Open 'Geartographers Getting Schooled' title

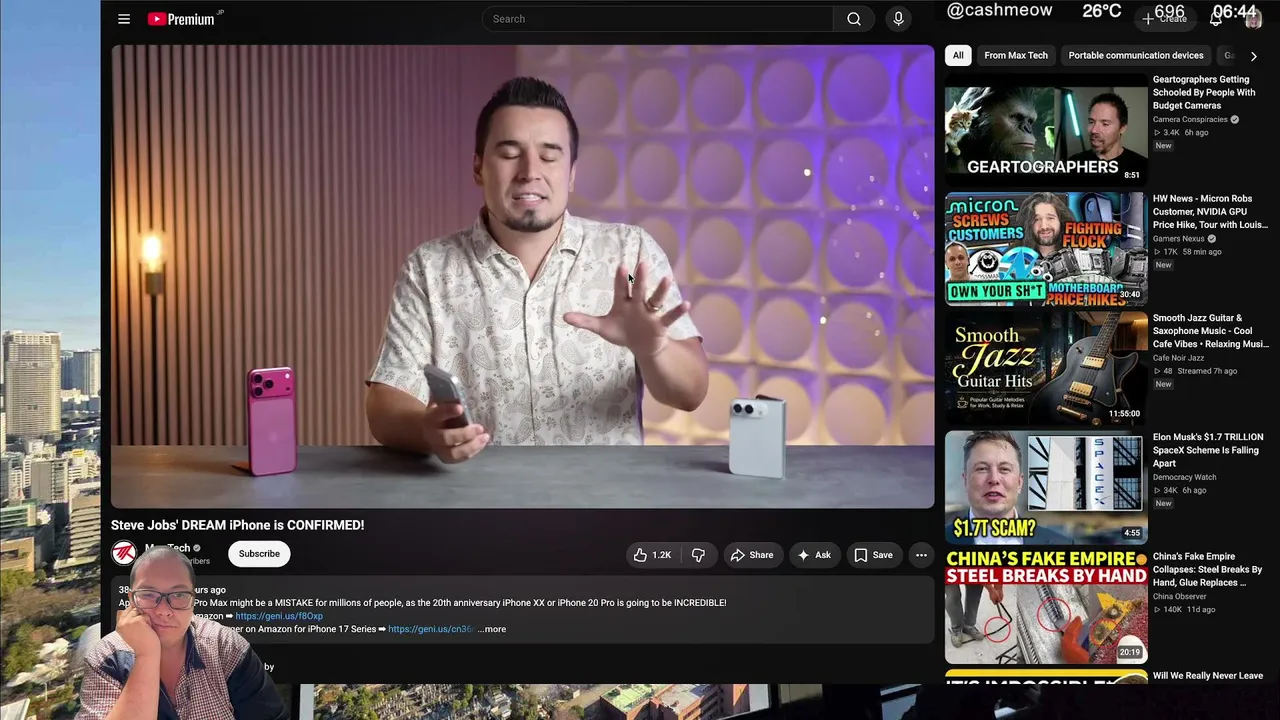[x=1204, y=92]
